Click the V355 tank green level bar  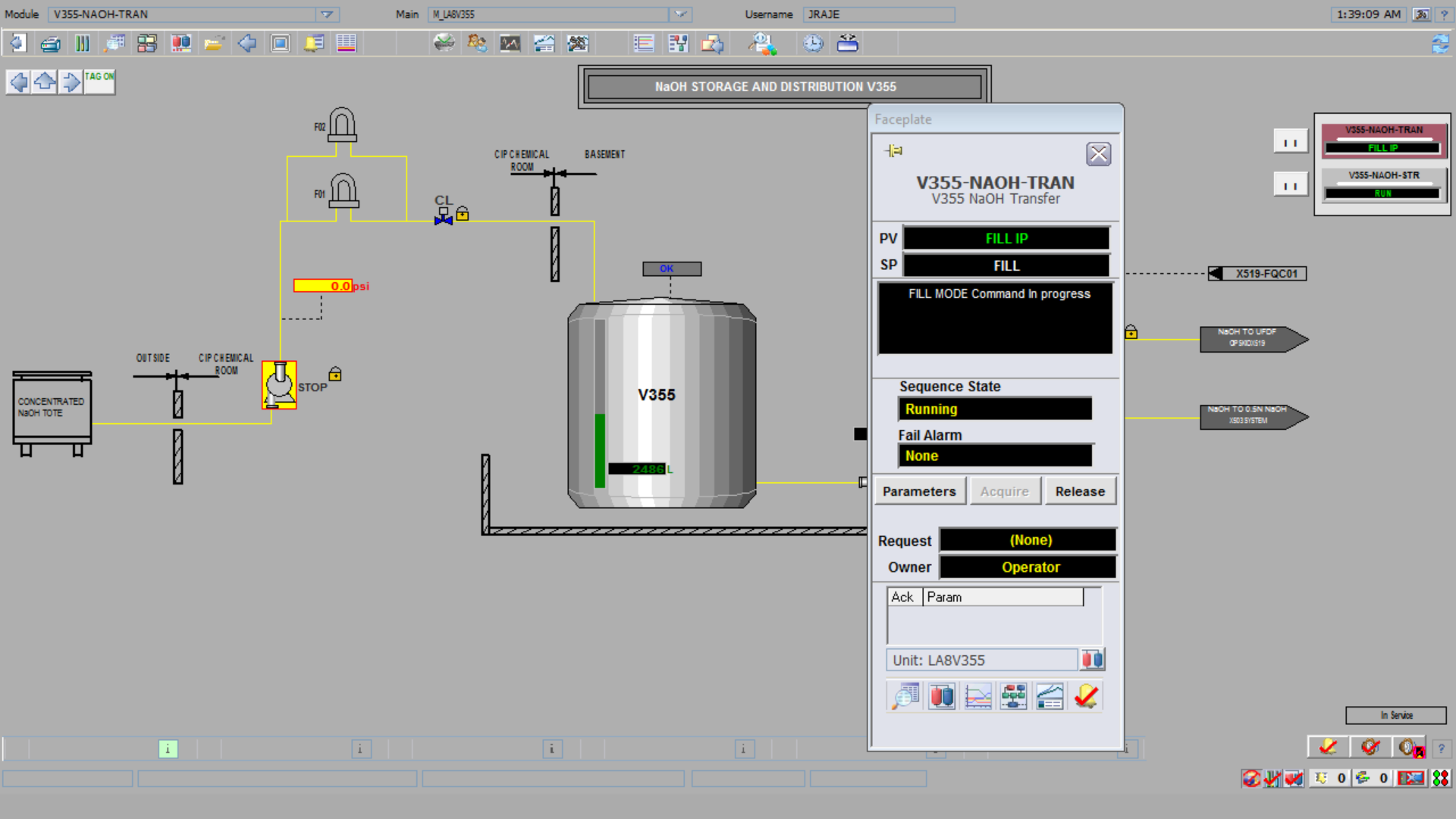pyautogui.click(x=600, y=450)
